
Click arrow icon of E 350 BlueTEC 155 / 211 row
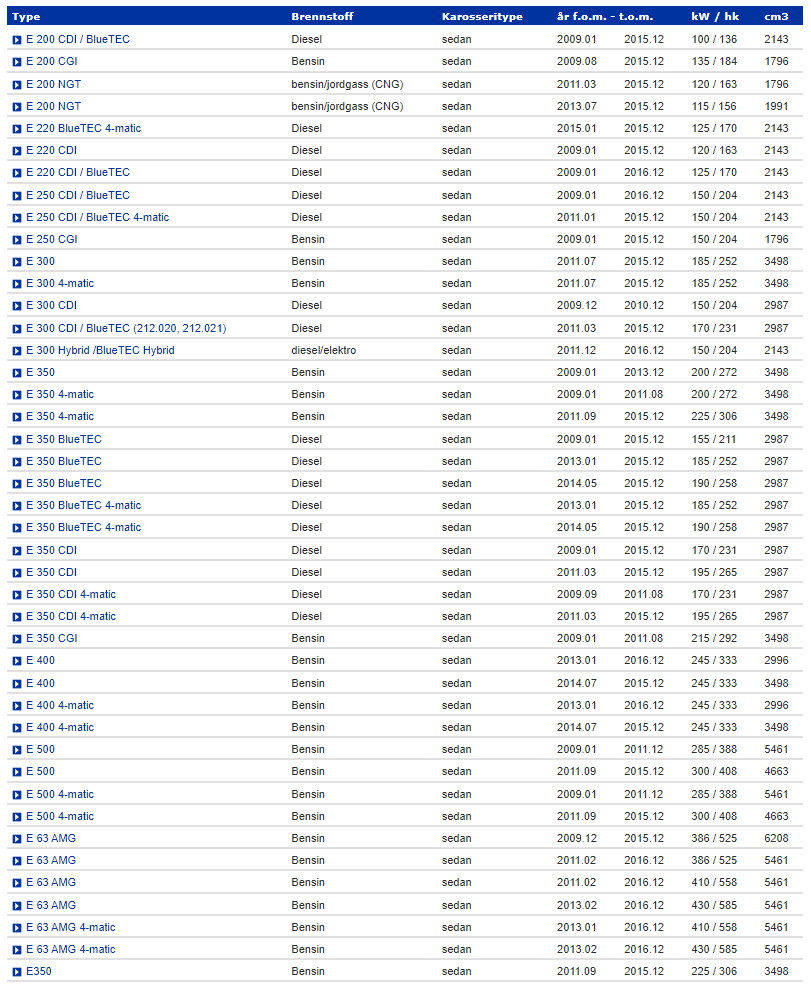17,440
